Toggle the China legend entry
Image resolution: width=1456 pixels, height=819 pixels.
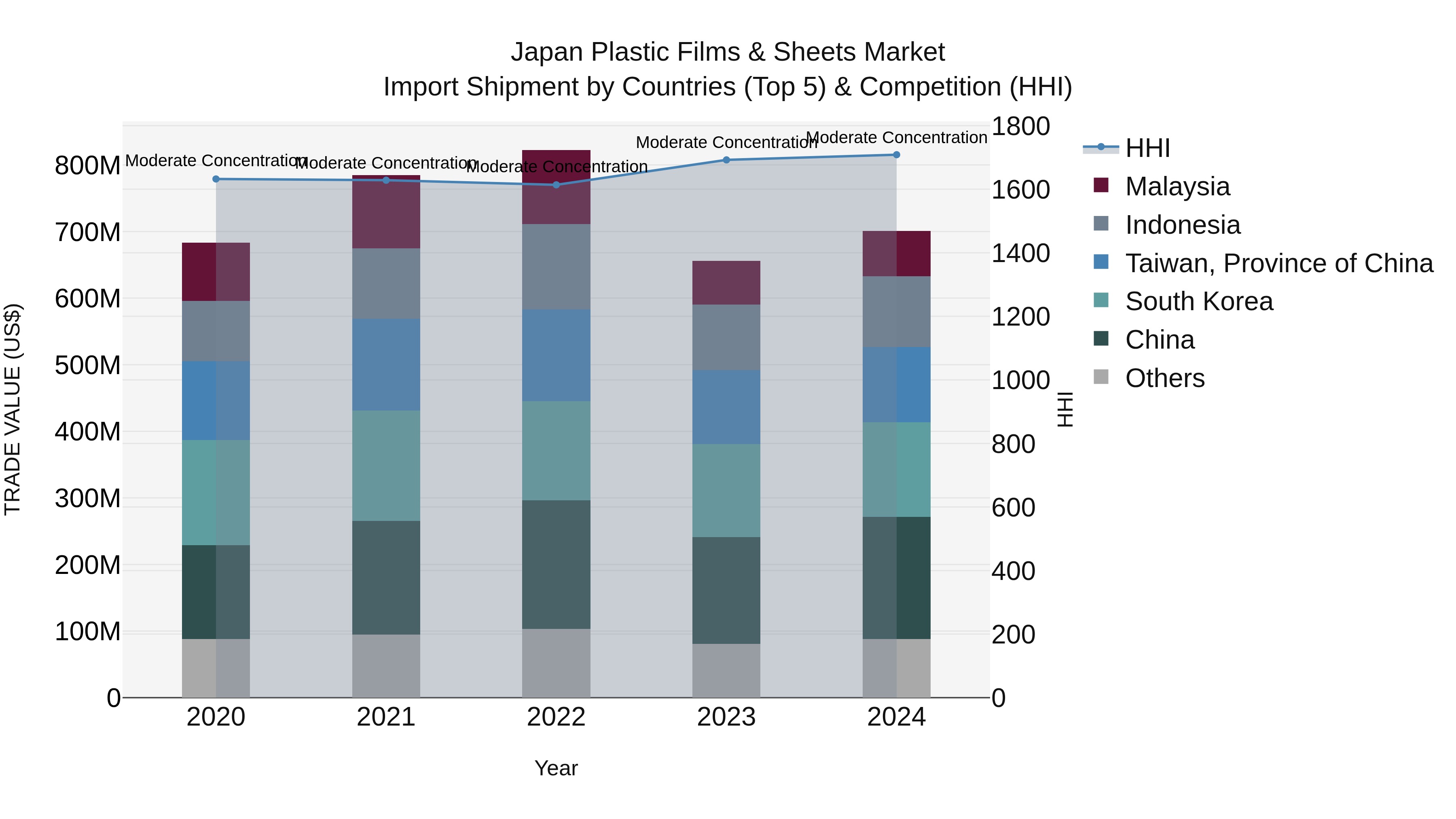1159,340
